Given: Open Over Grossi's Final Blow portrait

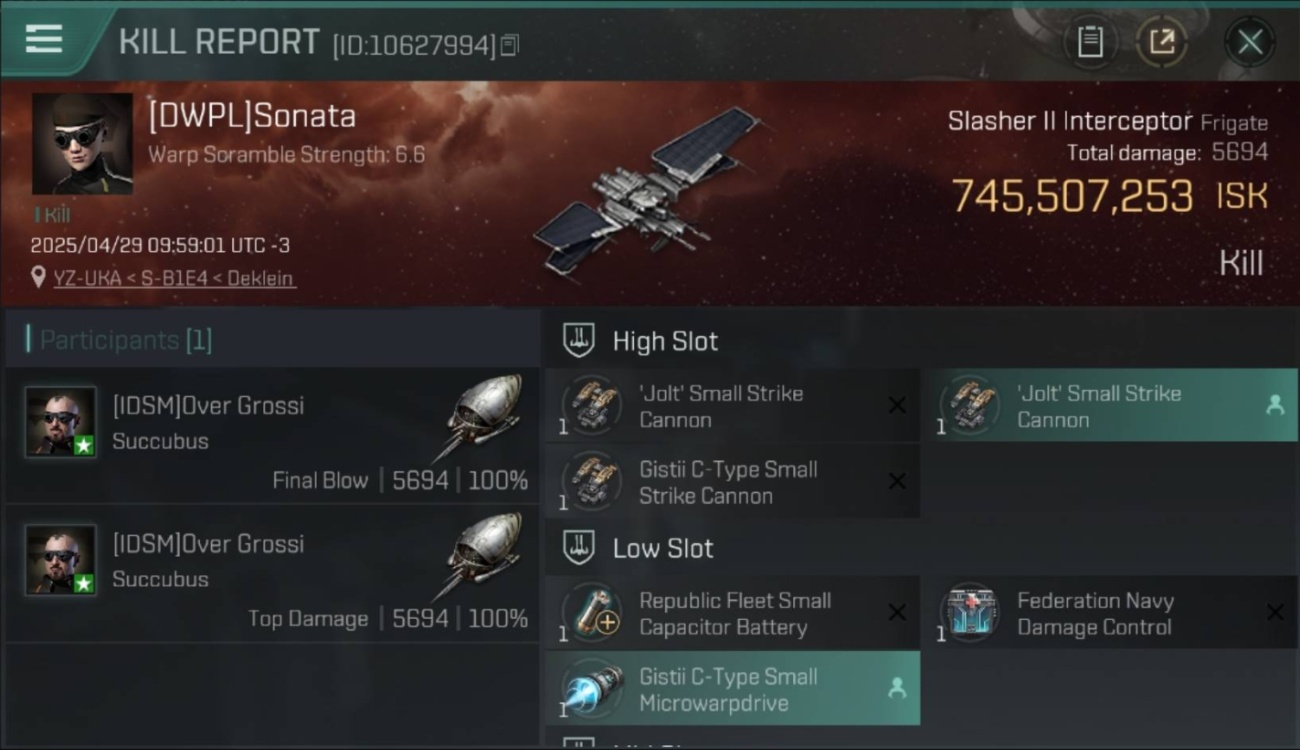Looking at the screenshot, I should [61, 422].
